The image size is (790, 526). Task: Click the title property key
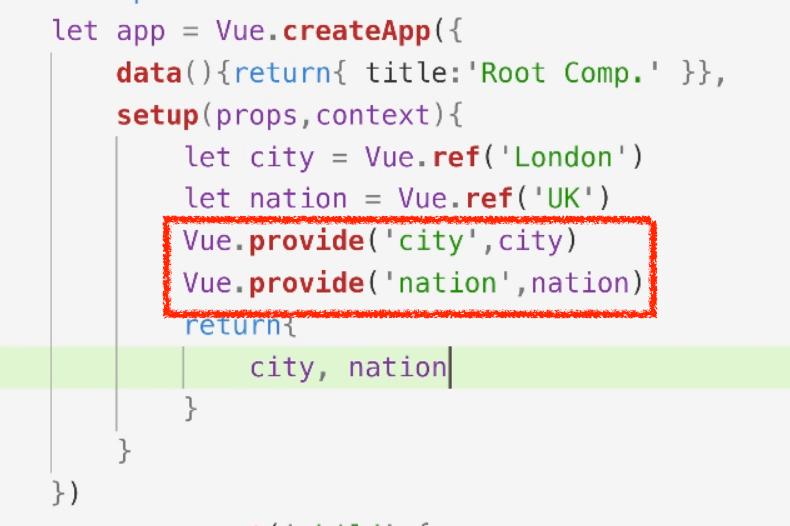pyautogui.click(x=406, y=73)
